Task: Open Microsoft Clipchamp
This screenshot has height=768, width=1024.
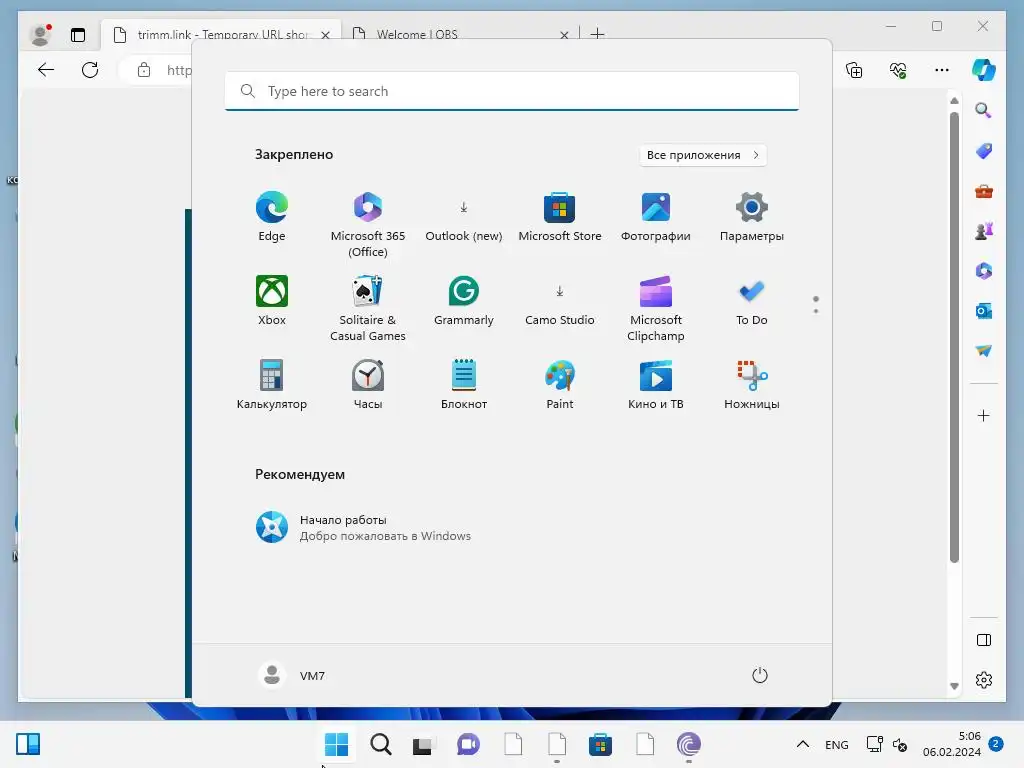Action: coord(656,308)
